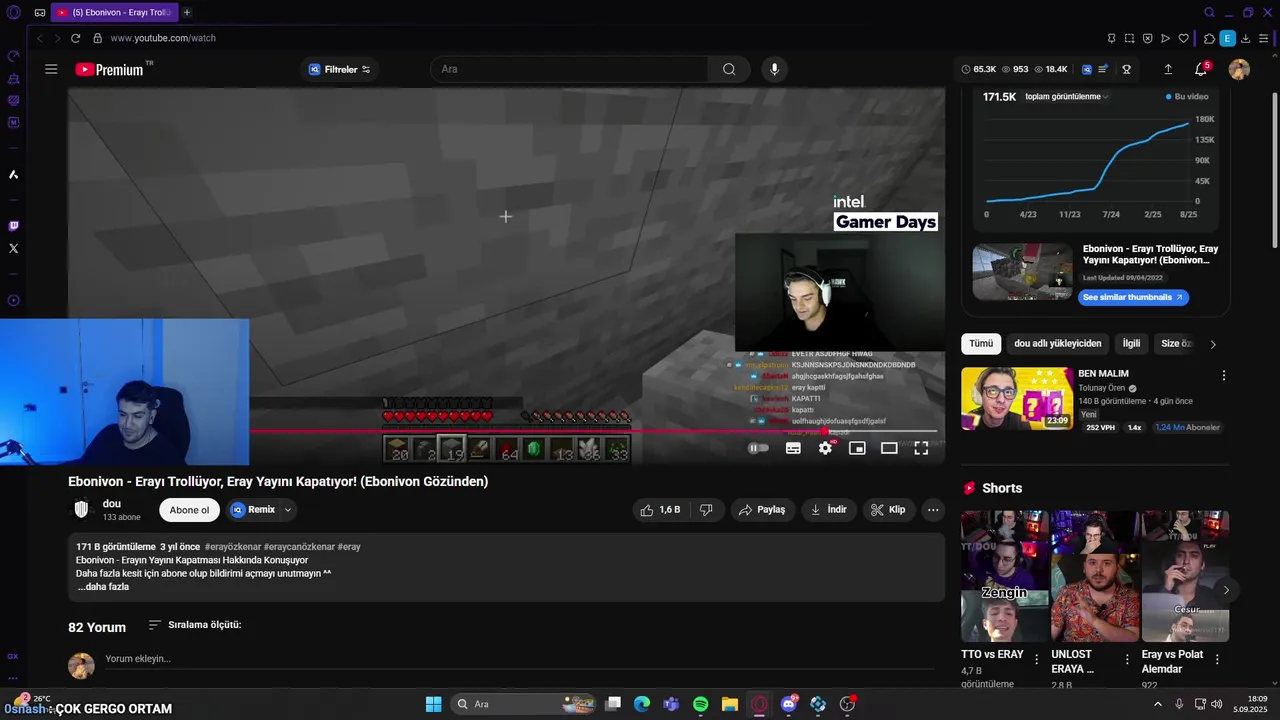Image resolution: width=1280 pixels, height=720 pixels.
Task: Toggle subtitles in the video player
Action: point(793,448)
